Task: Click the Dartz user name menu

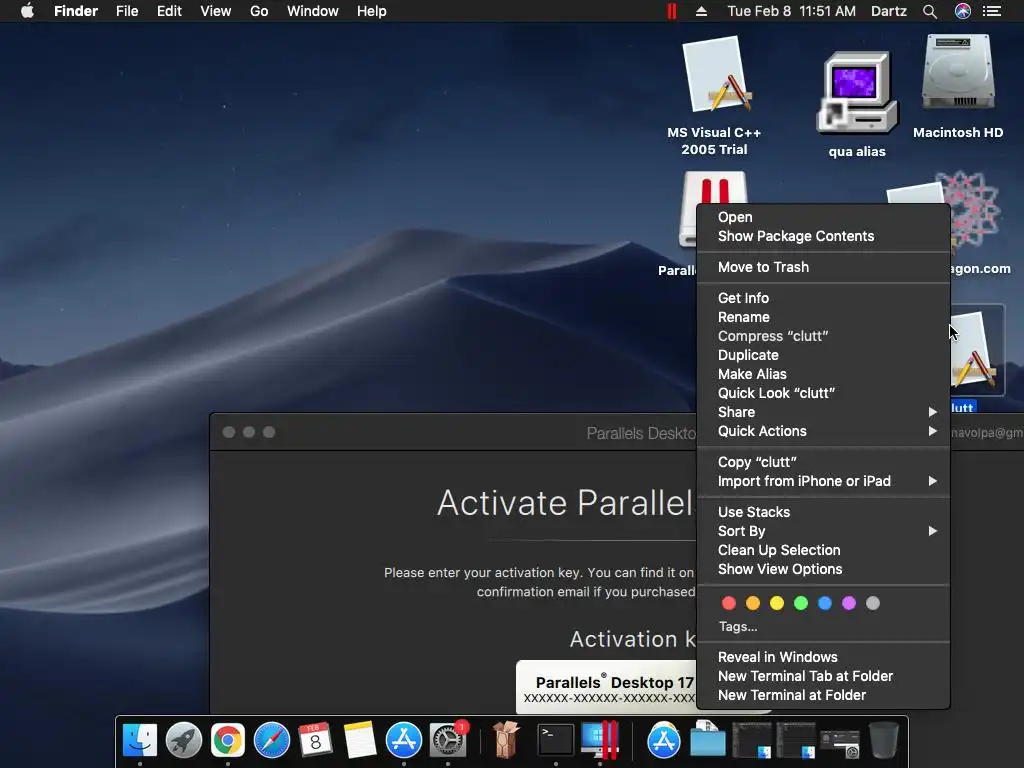Action: 889,11
